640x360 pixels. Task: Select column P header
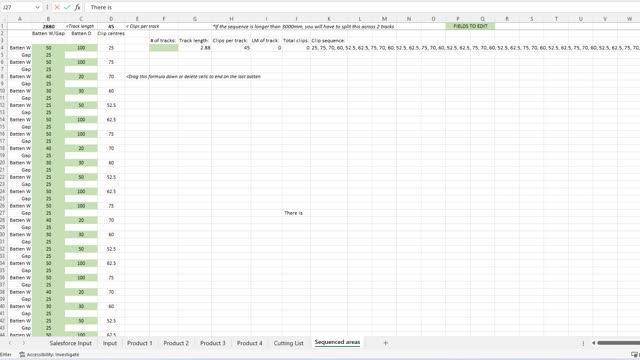click(458, 19)
